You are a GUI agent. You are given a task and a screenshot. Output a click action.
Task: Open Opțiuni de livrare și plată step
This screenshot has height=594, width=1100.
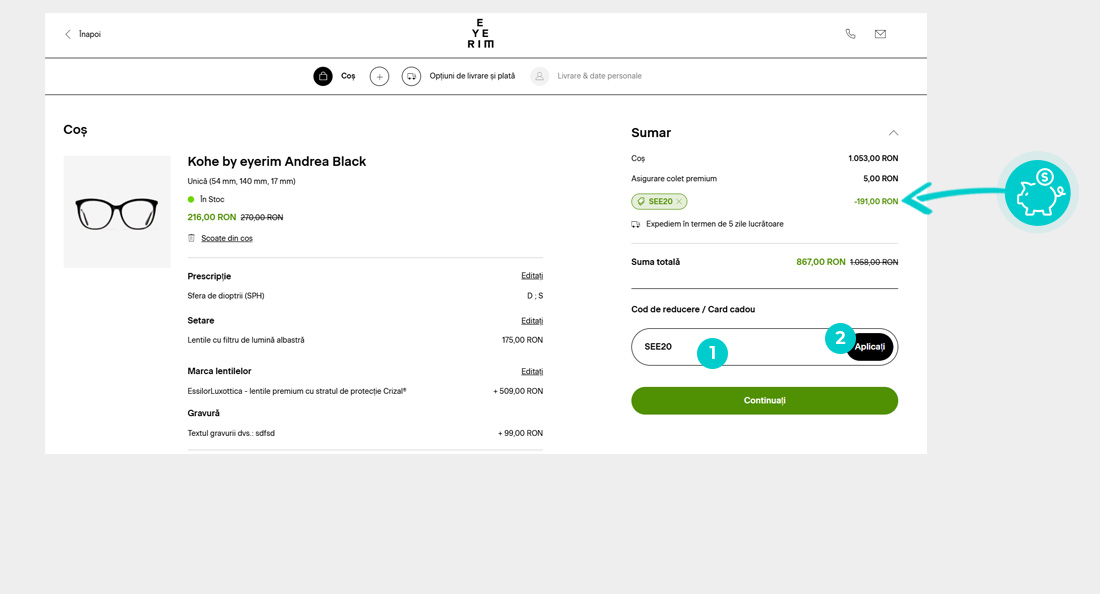472,76
